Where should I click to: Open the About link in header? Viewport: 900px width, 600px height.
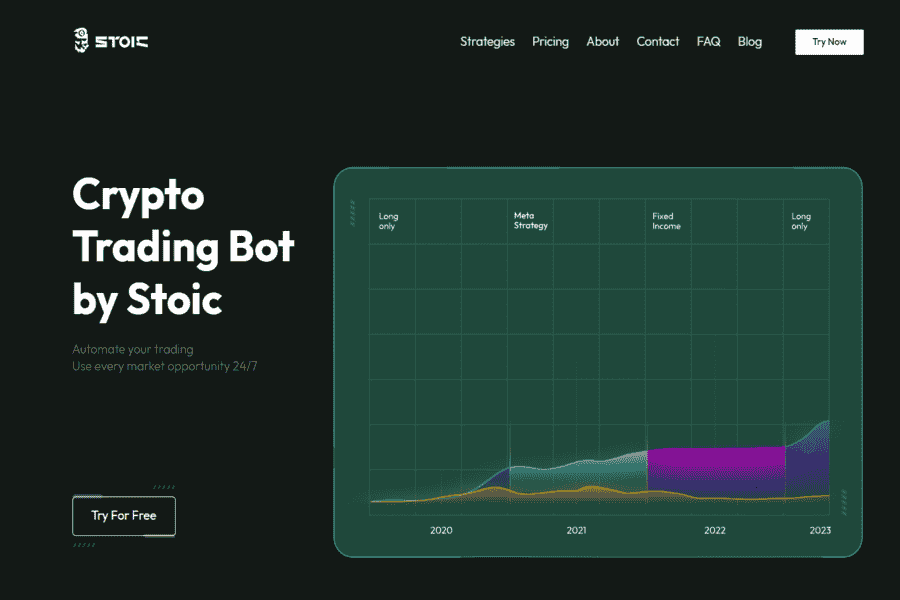coord(602,42)
